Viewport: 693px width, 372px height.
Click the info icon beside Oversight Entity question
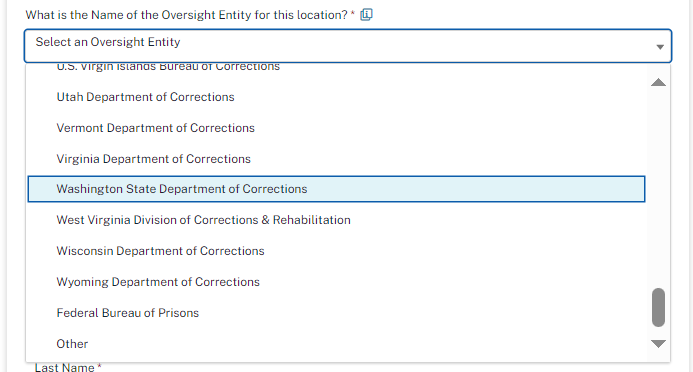pos(366,15)
